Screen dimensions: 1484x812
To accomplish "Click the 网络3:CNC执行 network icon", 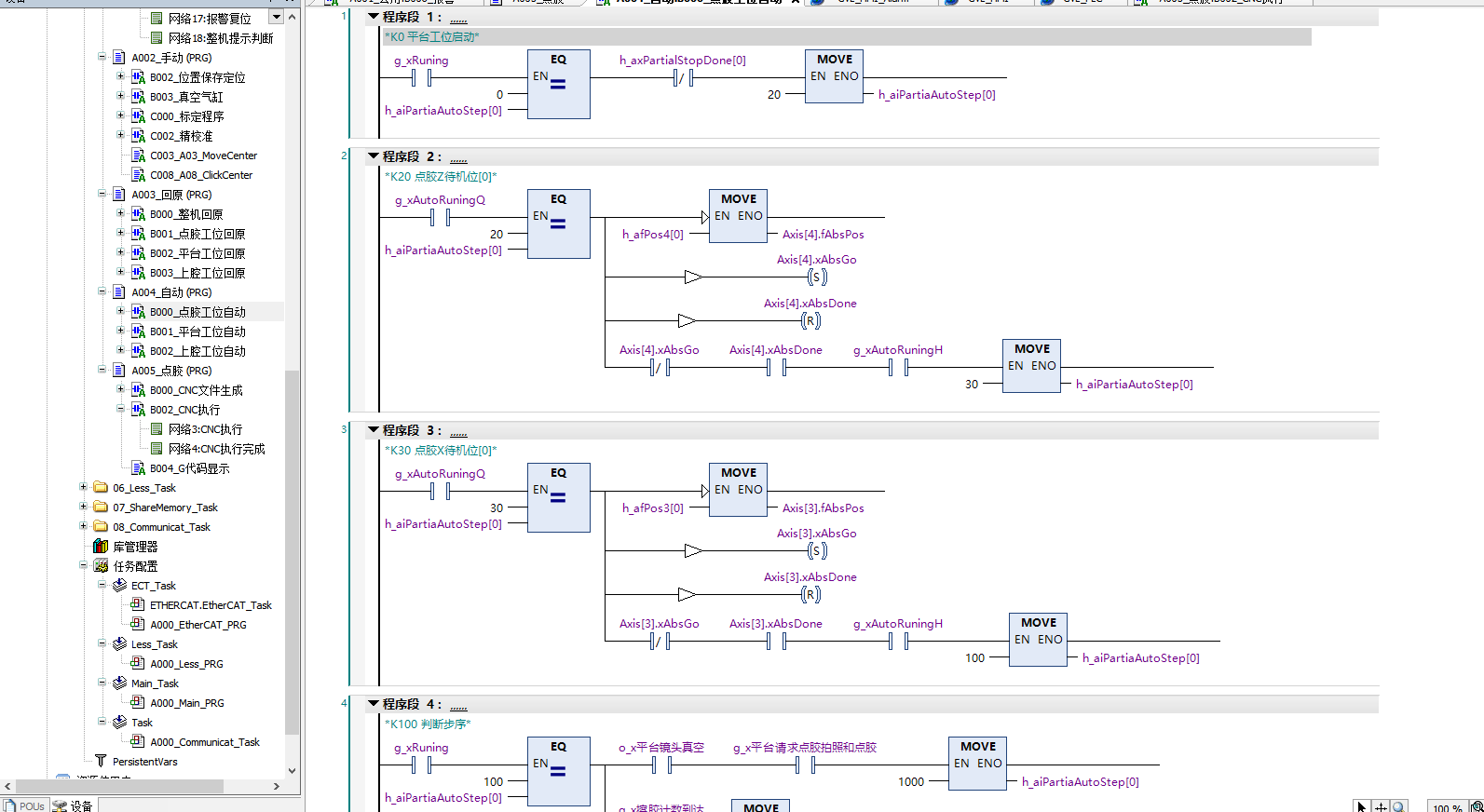I will point(157,429).
